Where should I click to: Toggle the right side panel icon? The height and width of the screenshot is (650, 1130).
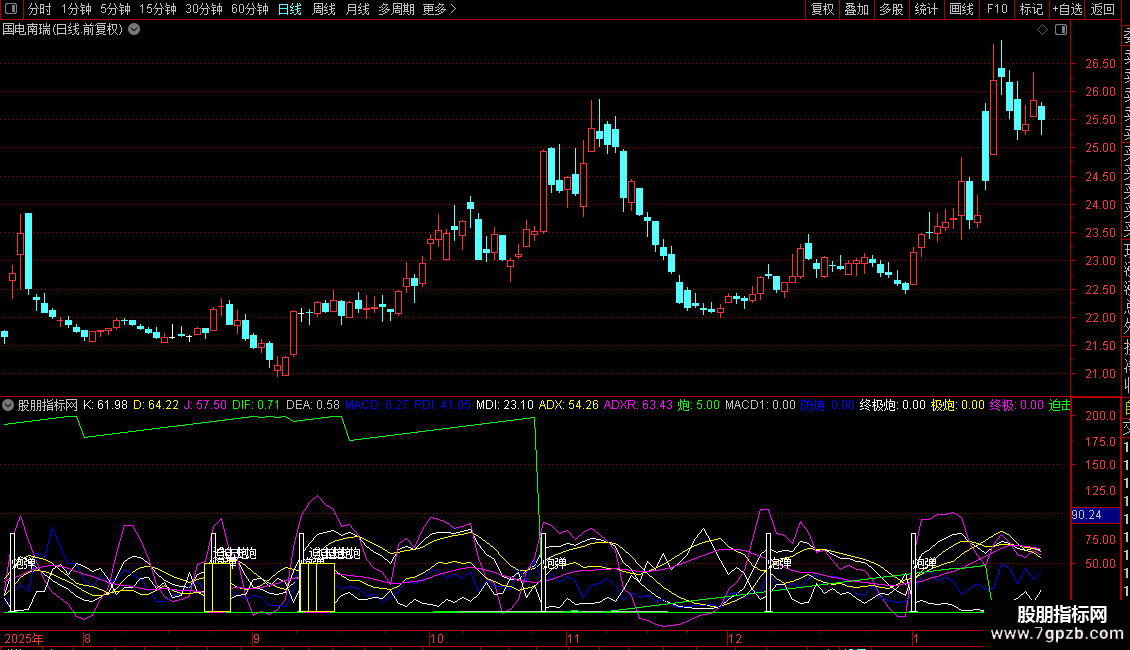click(1060, 30)
